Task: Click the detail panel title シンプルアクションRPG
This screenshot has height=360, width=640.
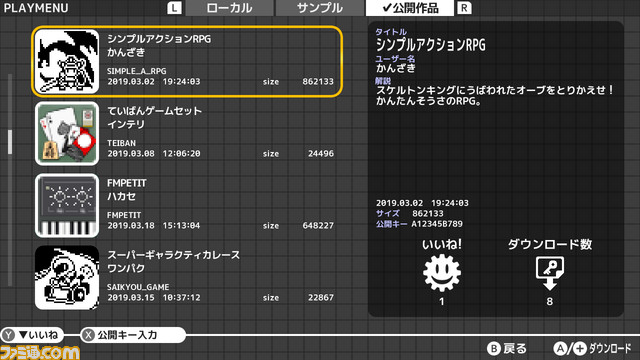Action: click(x=431, y=44)
